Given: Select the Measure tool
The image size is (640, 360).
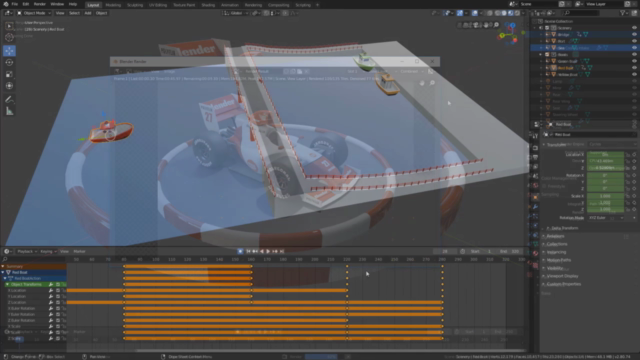Looking at the screenshot, I should click(9, 111).
